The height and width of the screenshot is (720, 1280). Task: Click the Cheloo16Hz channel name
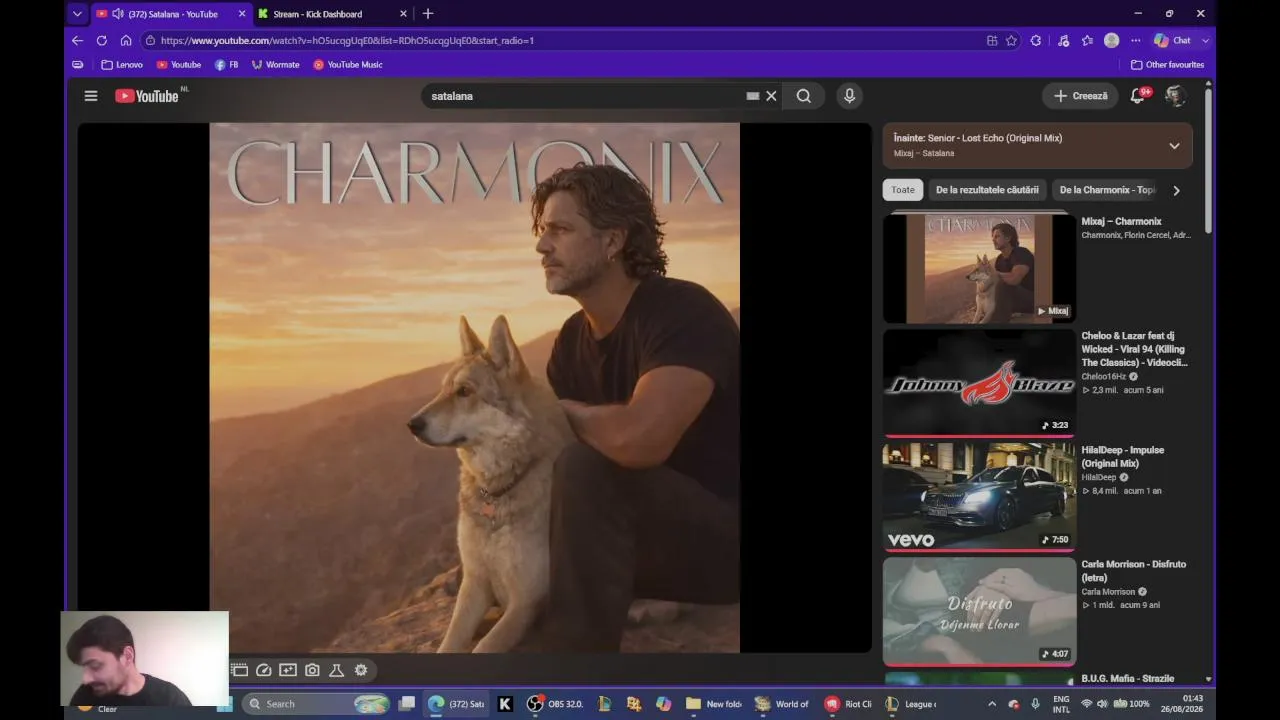click(x=1103, y=377)
